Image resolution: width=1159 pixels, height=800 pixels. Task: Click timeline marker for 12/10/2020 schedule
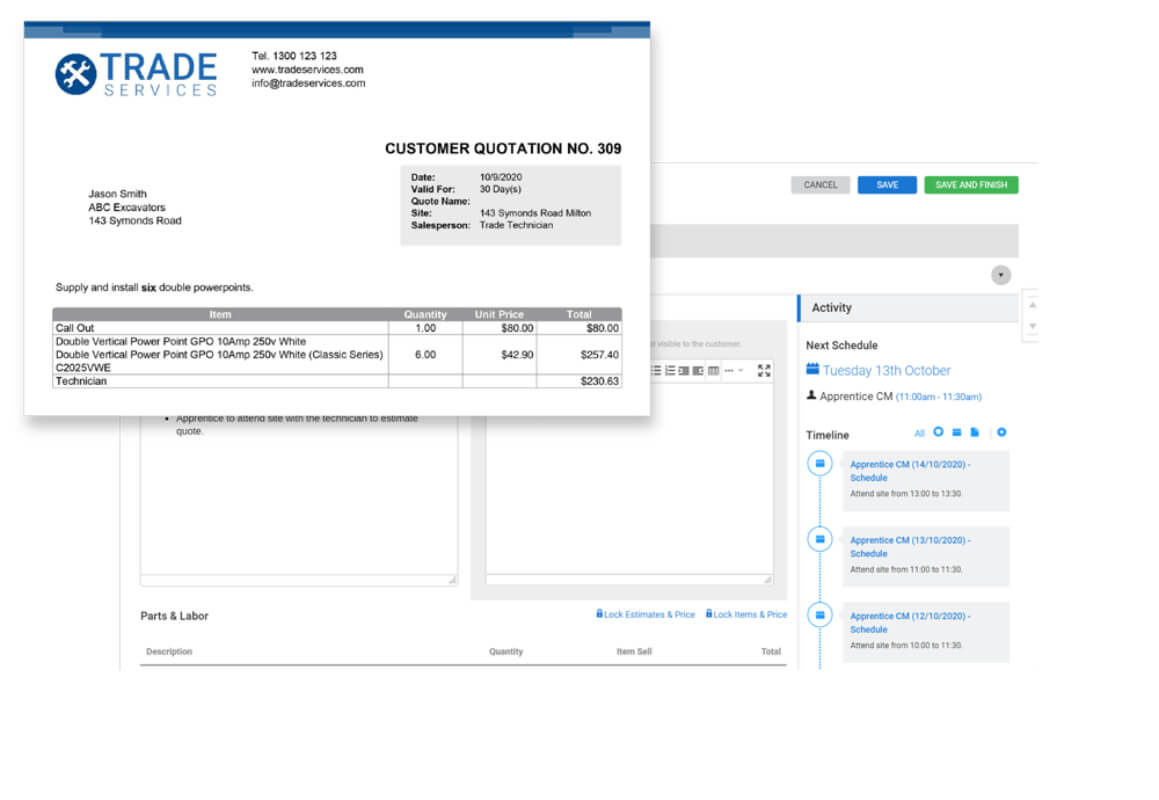[x=820, y=614]
